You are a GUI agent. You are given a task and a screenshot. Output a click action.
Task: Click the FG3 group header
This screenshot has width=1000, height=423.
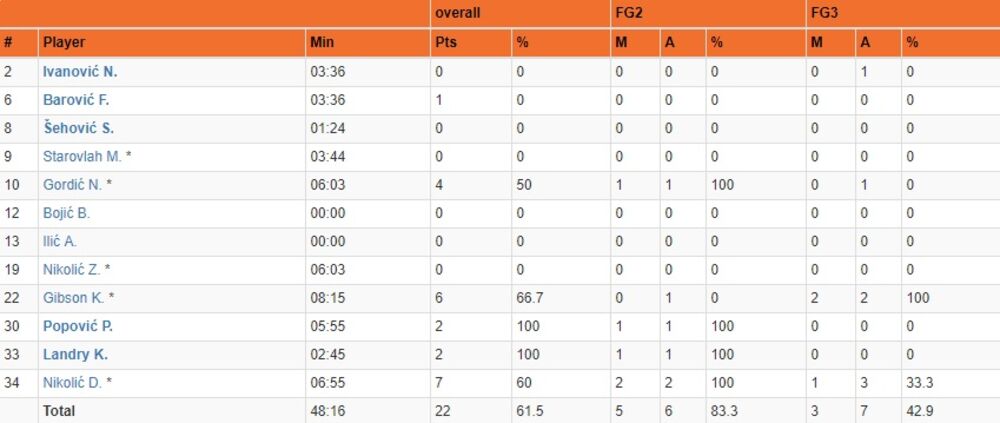pos(824,14)
